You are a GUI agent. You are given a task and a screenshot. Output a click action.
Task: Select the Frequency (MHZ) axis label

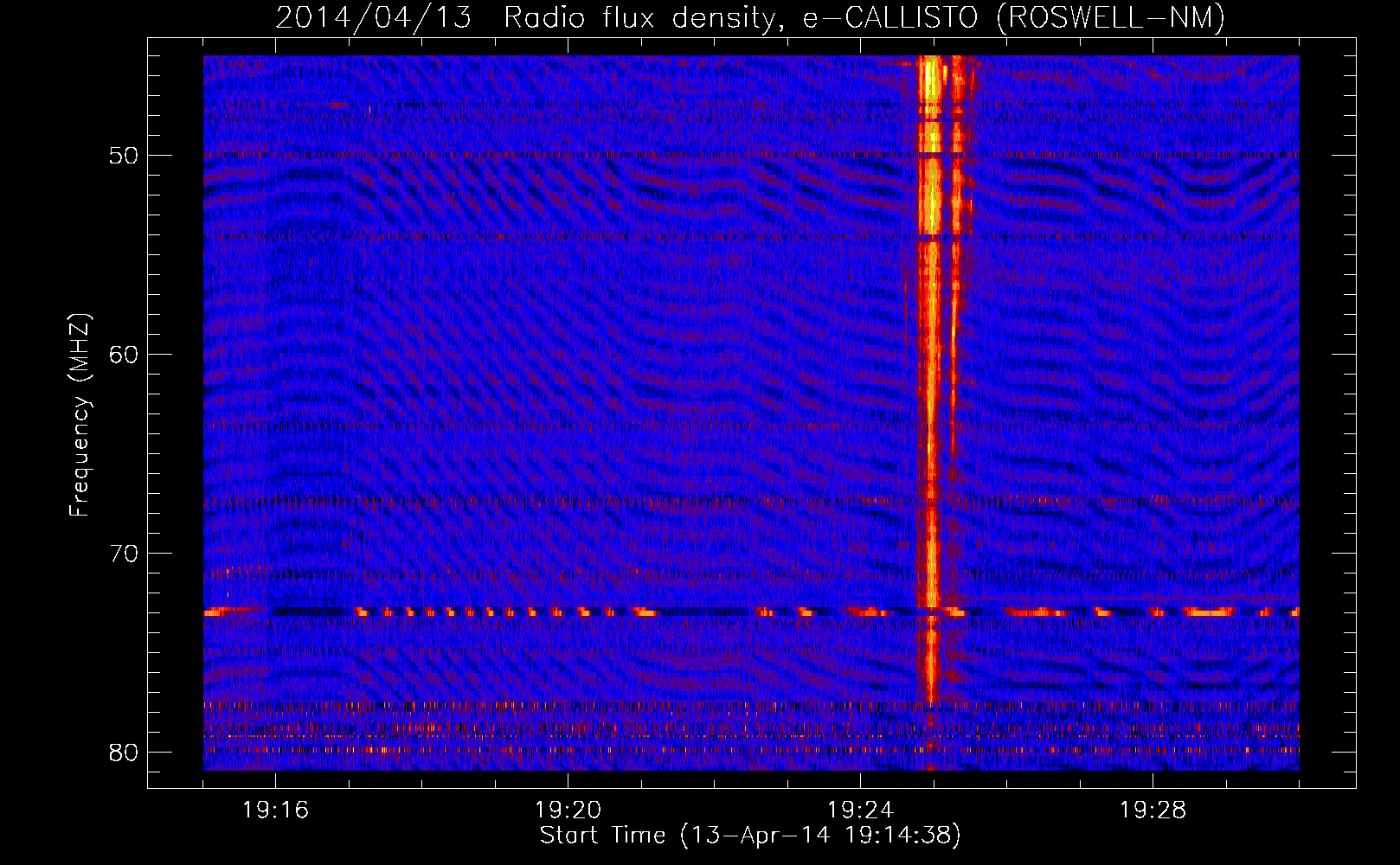[x=80, y=415]
